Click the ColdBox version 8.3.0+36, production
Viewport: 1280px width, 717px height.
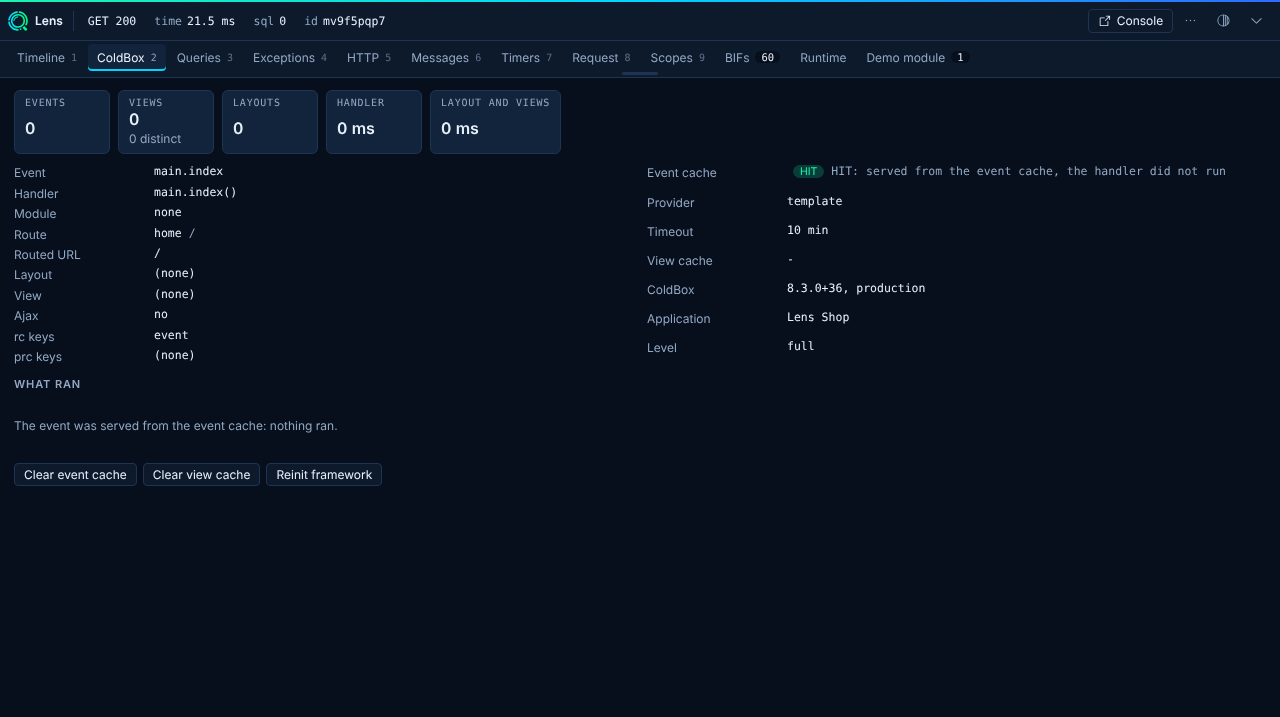(856, 288)
